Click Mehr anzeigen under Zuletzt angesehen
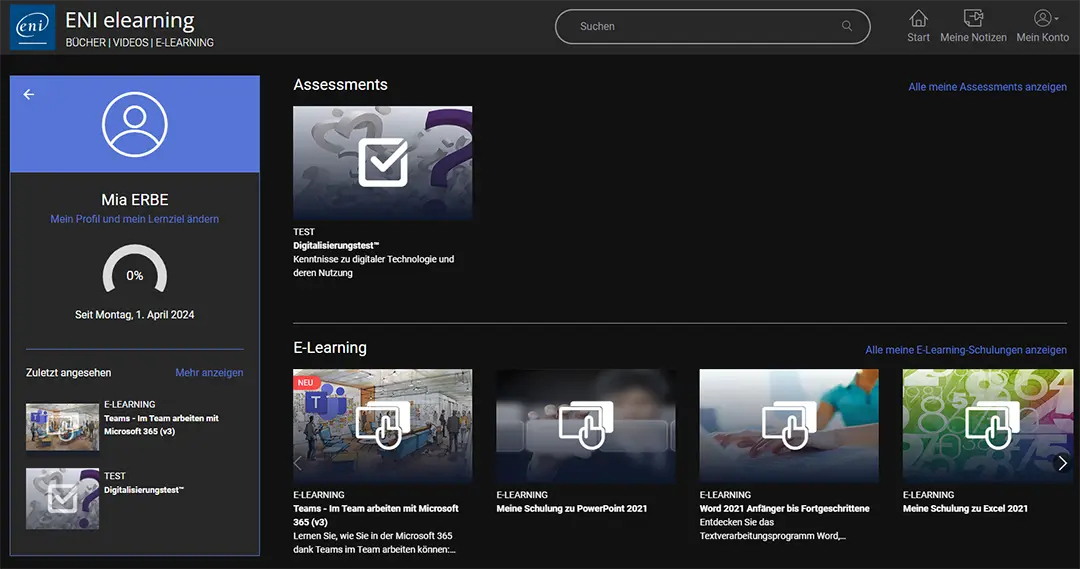Viewport: 1080px width, 569px height. tap(209, 373)
